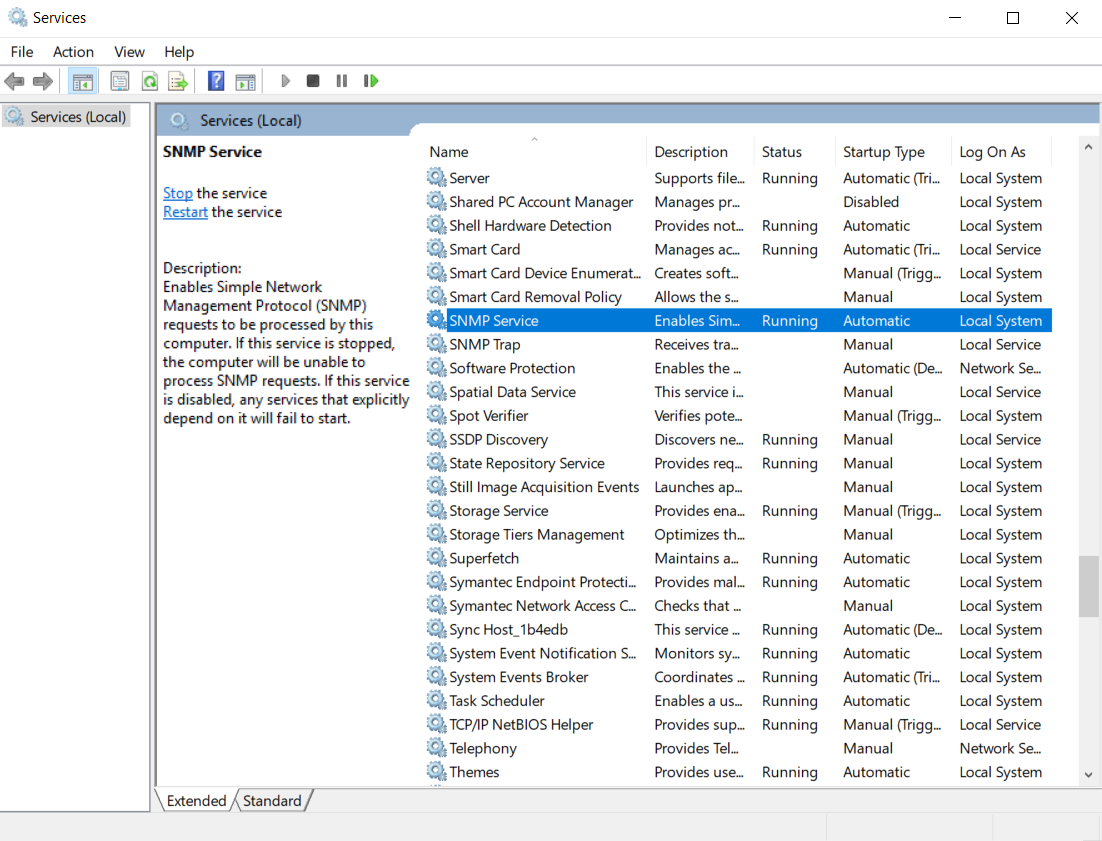Viewport: 1102px width, 841px height.
Task: Switch to the Standard tab
Action: click(272, 800)
